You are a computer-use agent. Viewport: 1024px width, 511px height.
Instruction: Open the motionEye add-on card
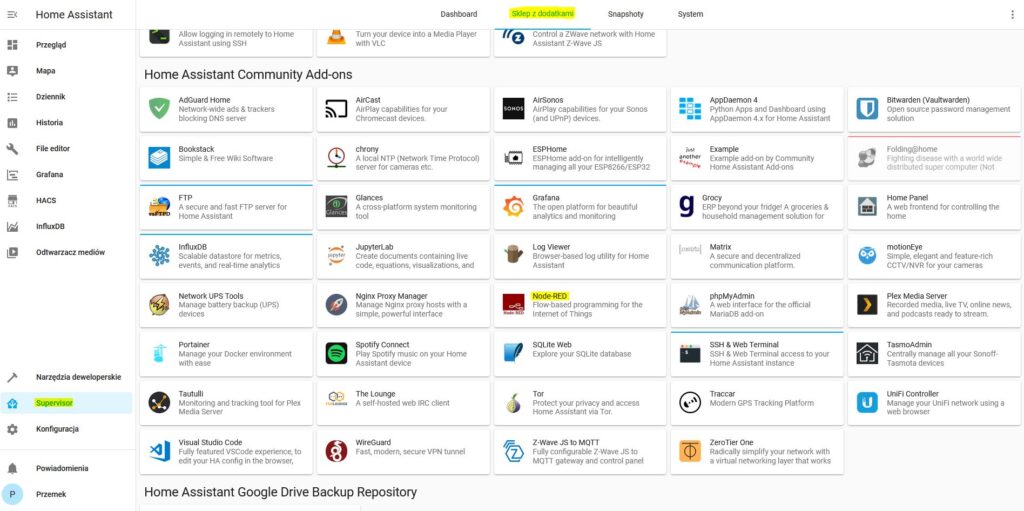tap(933, 256)
